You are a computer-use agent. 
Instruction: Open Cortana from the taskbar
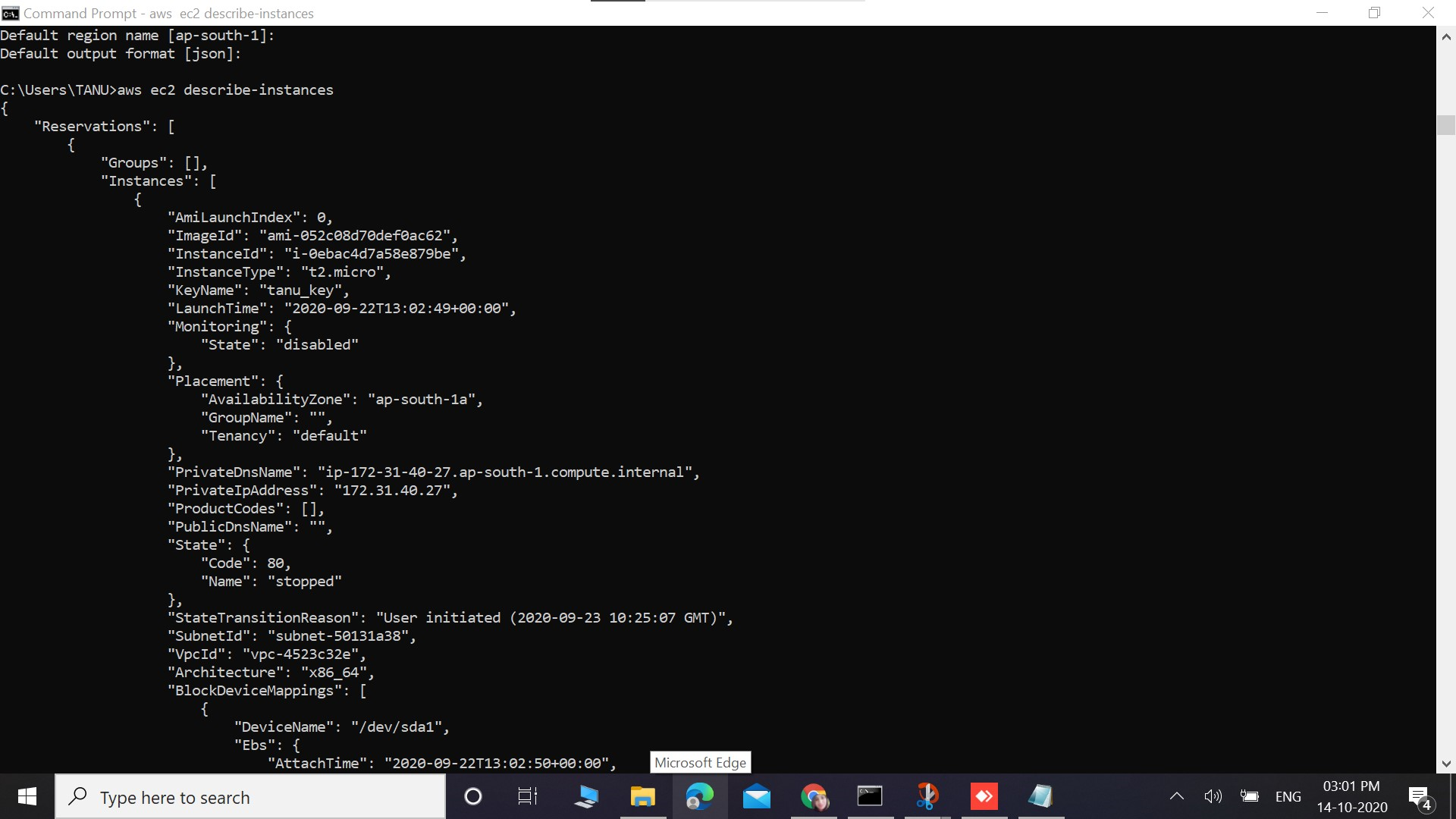point(472,796)
